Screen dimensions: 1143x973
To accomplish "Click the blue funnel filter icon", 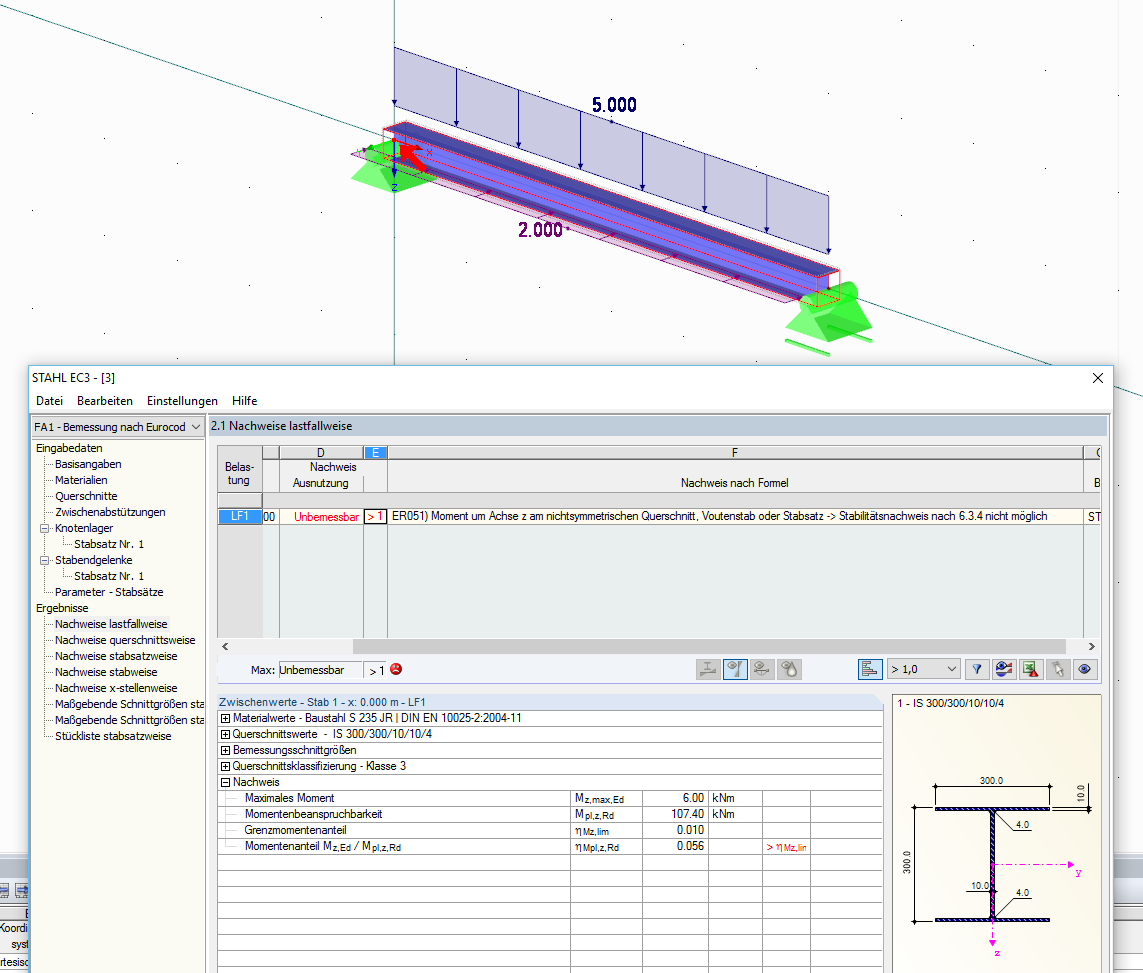I will (x=977, y=669).
